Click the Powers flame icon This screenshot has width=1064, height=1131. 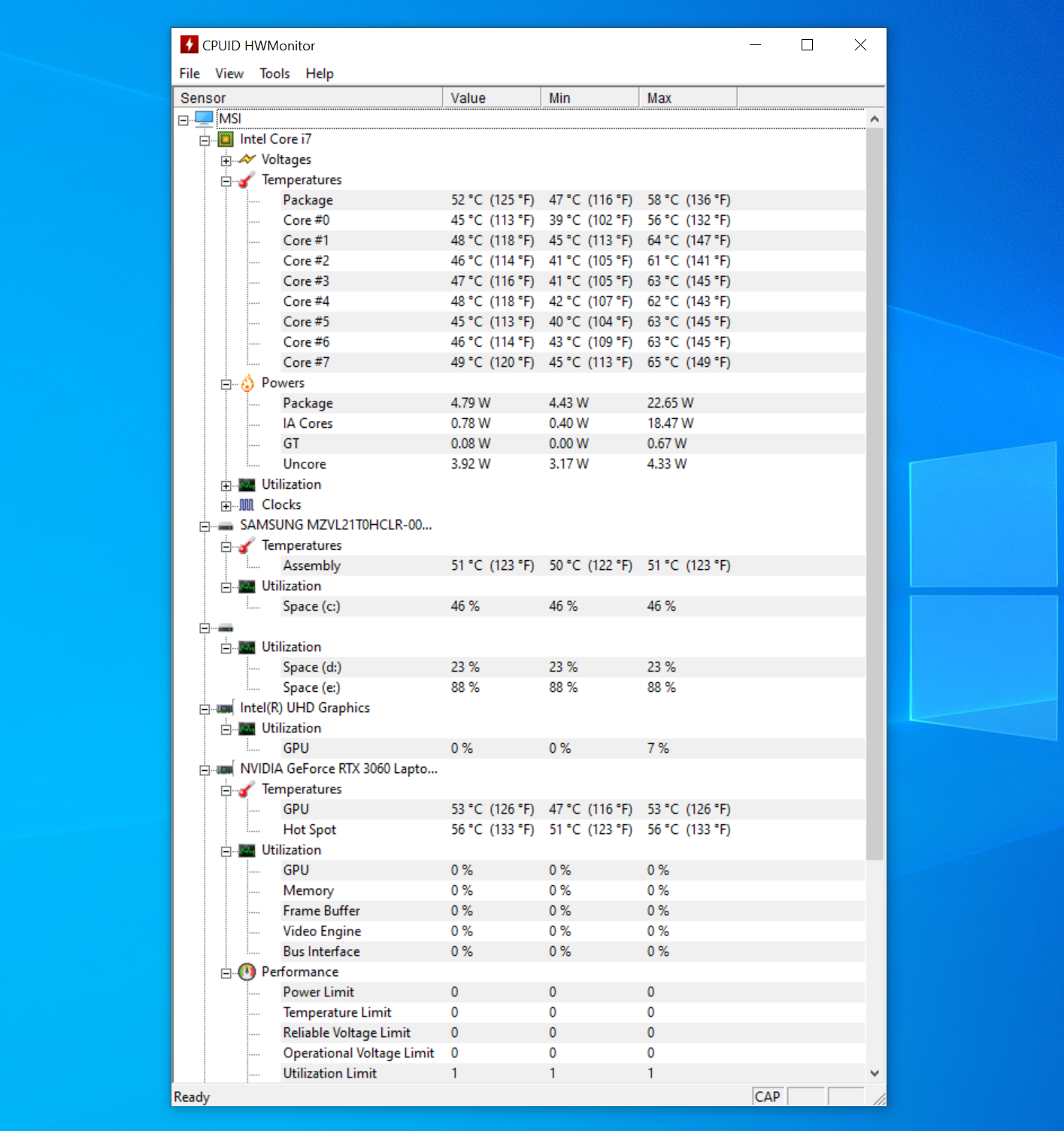pos(247,383)
